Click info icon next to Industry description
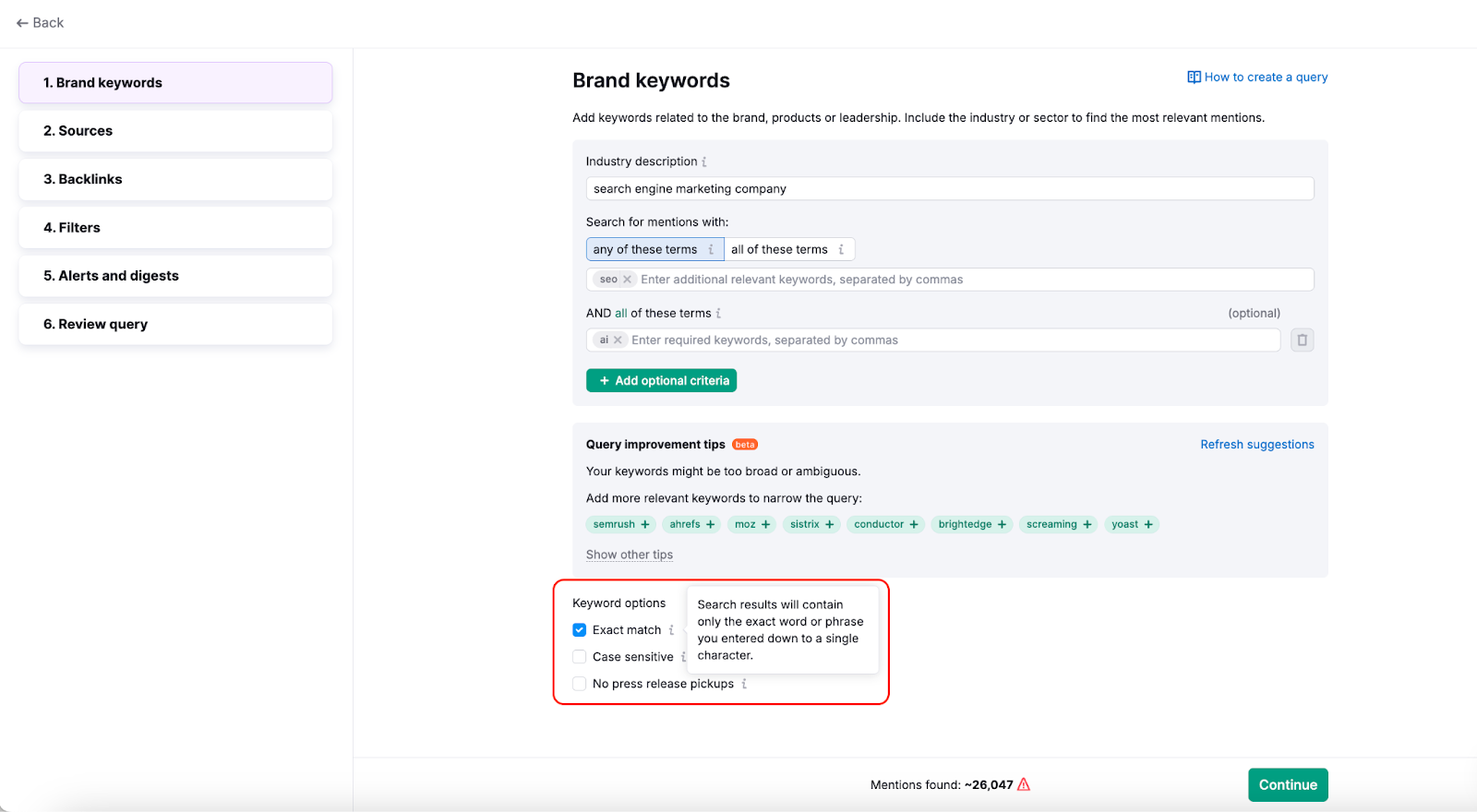This screenshot has height=812, width=1477. (704, 161)
